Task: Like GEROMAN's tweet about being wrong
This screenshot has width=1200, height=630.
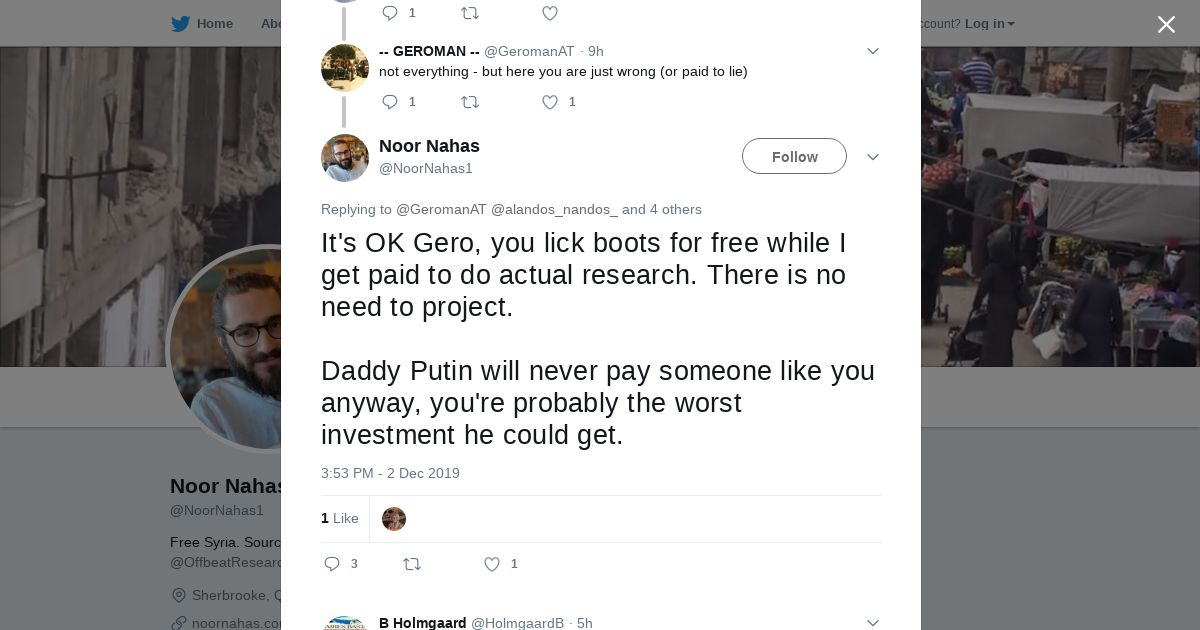Action: 550,102
